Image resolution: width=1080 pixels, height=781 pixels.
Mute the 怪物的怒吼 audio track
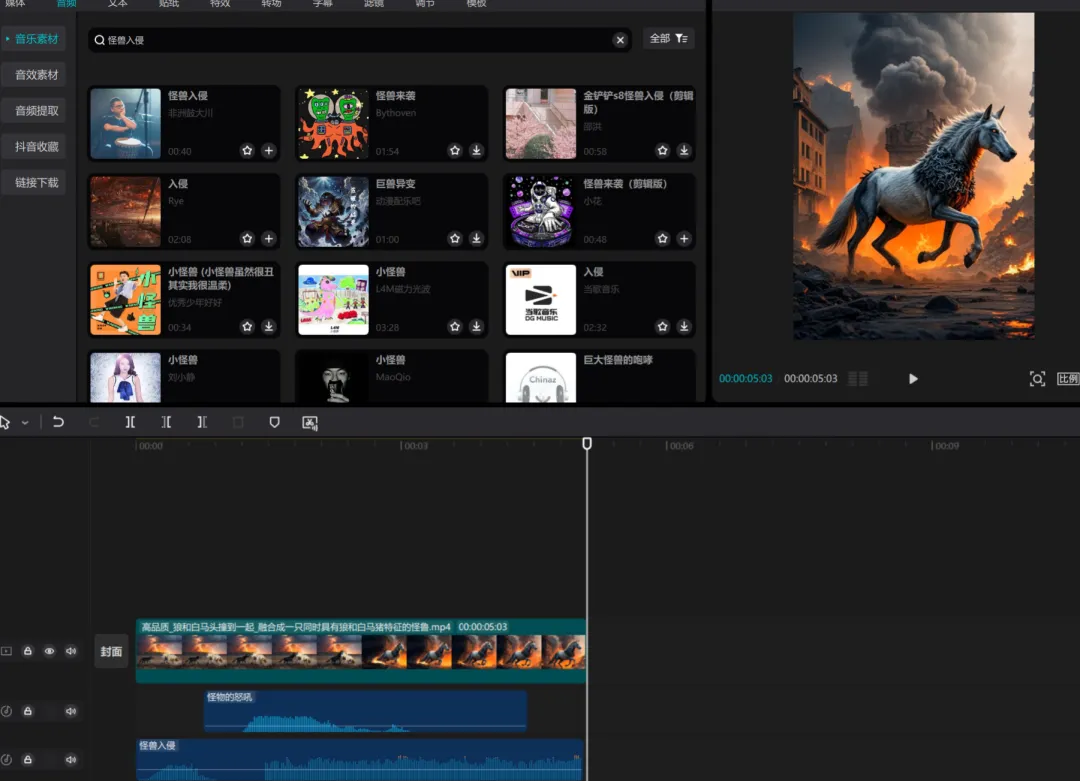71,711
